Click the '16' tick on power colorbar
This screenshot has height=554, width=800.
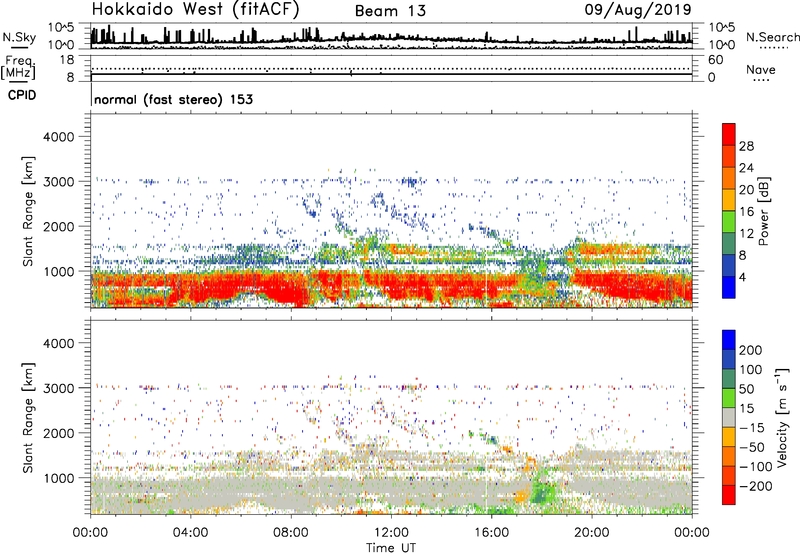click(746, 212)
